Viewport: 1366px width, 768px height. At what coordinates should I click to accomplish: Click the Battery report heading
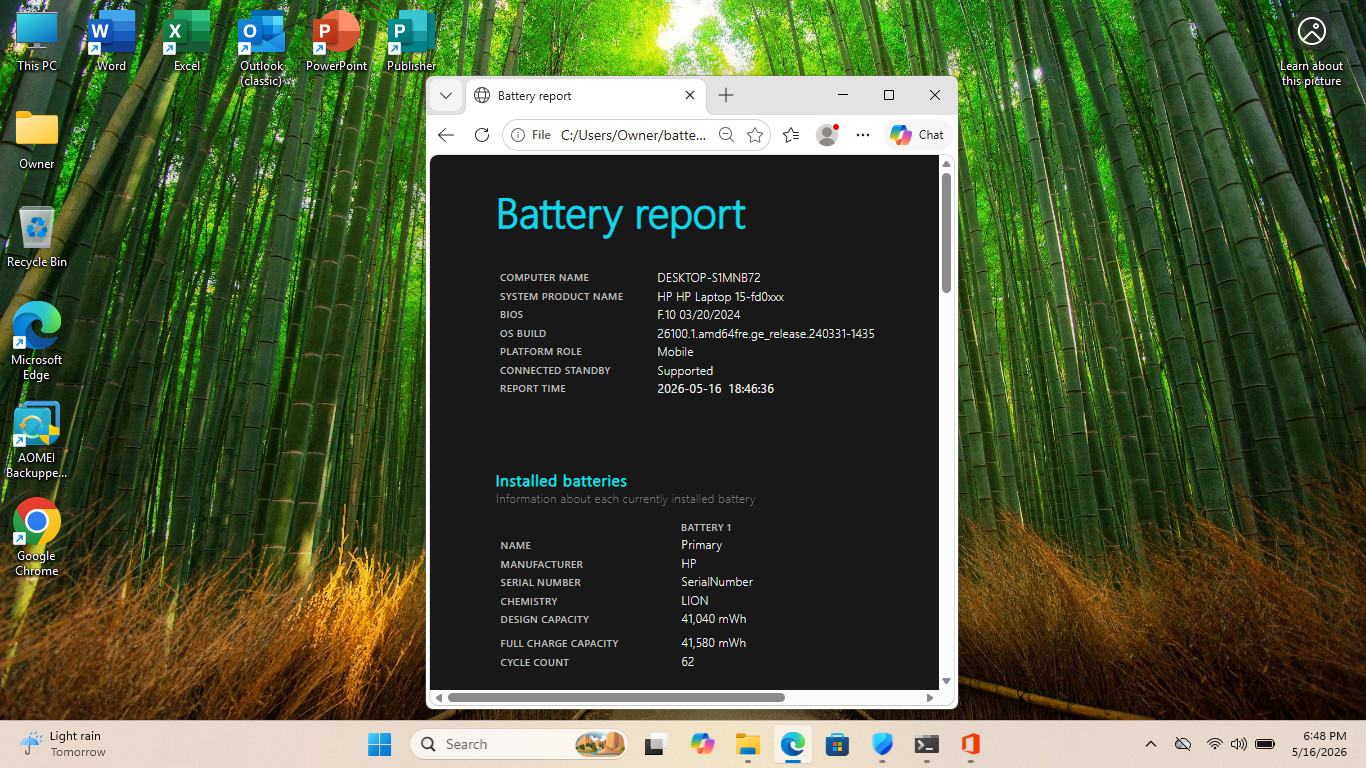tap(621, 215)
